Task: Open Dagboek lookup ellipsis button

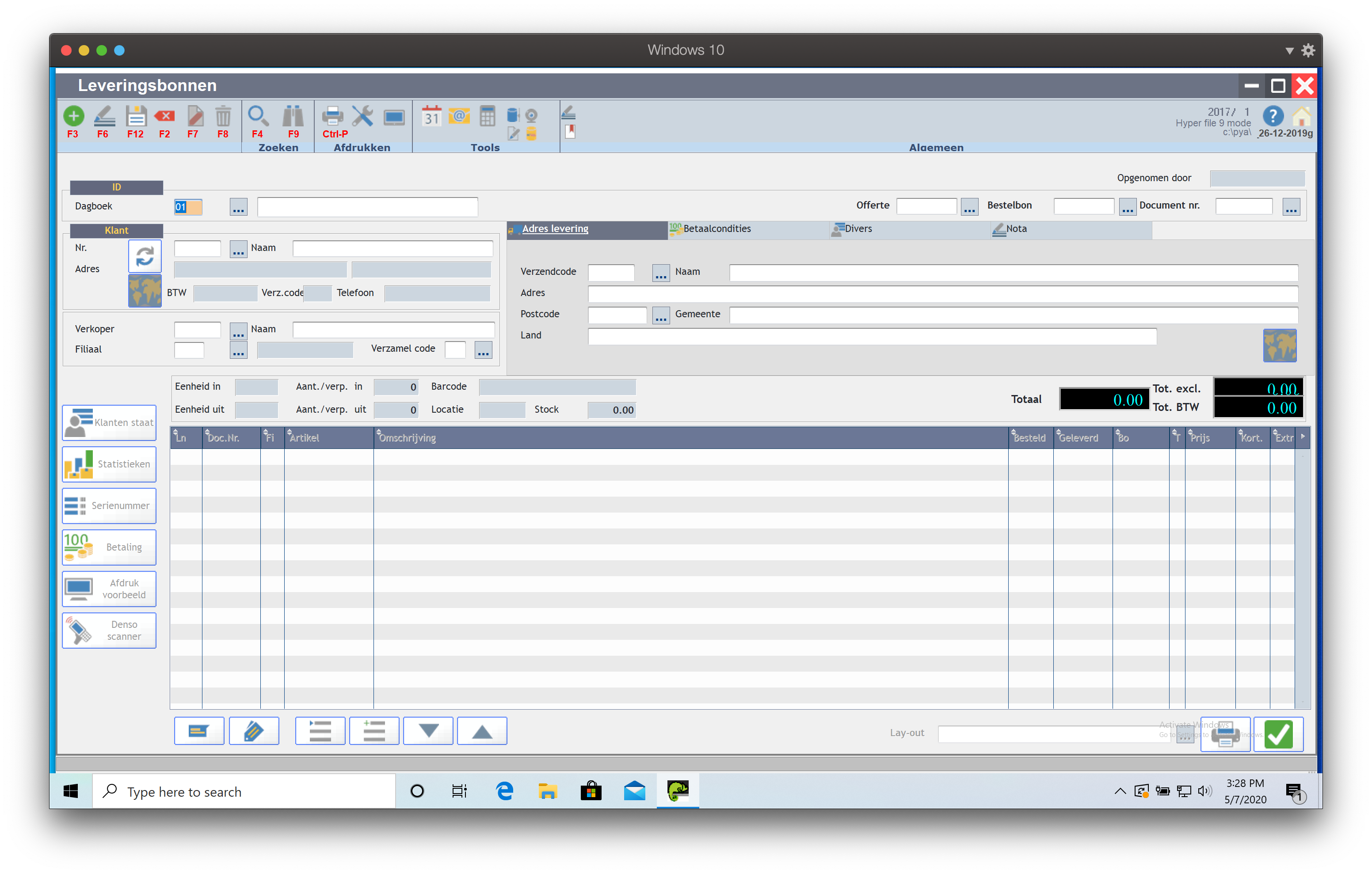Action: (x=238, y=207)
